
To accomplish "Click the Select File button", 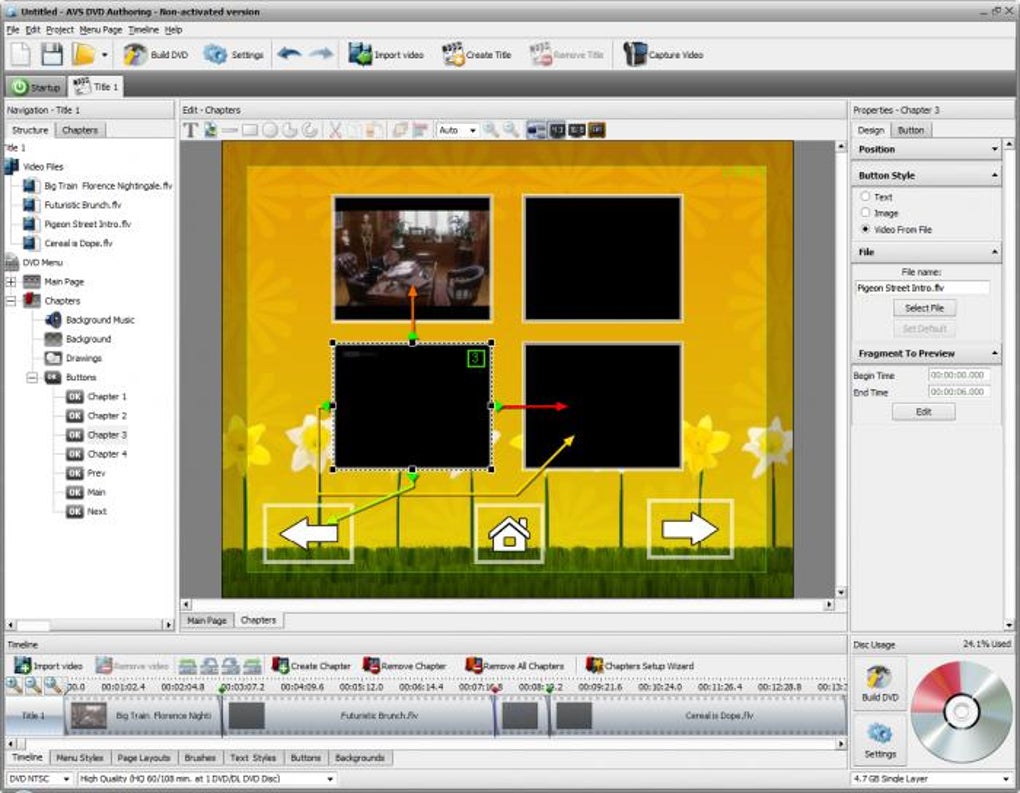I will click(924, 308).
